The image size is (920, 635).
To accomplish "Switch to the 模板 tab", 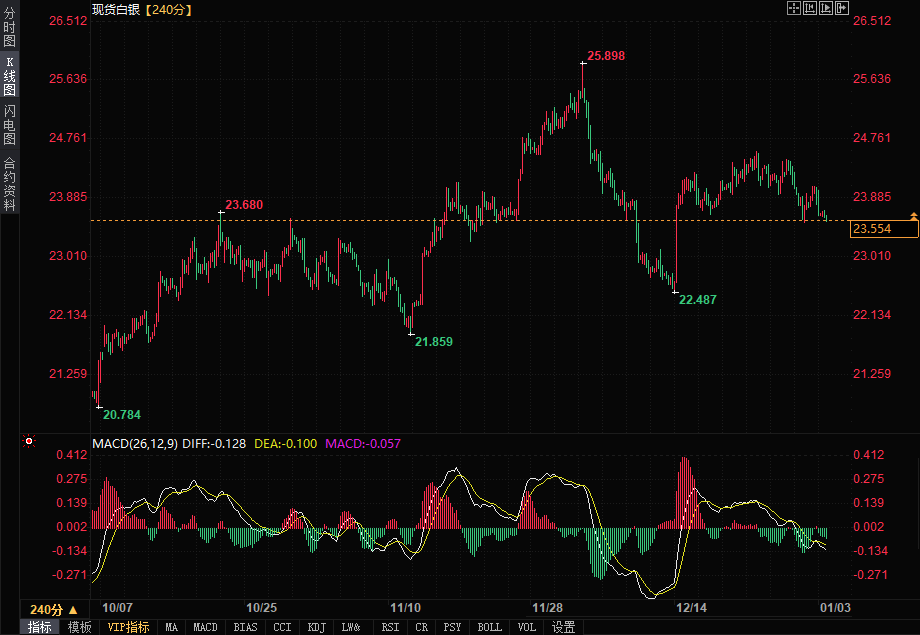I will point(80,627).
